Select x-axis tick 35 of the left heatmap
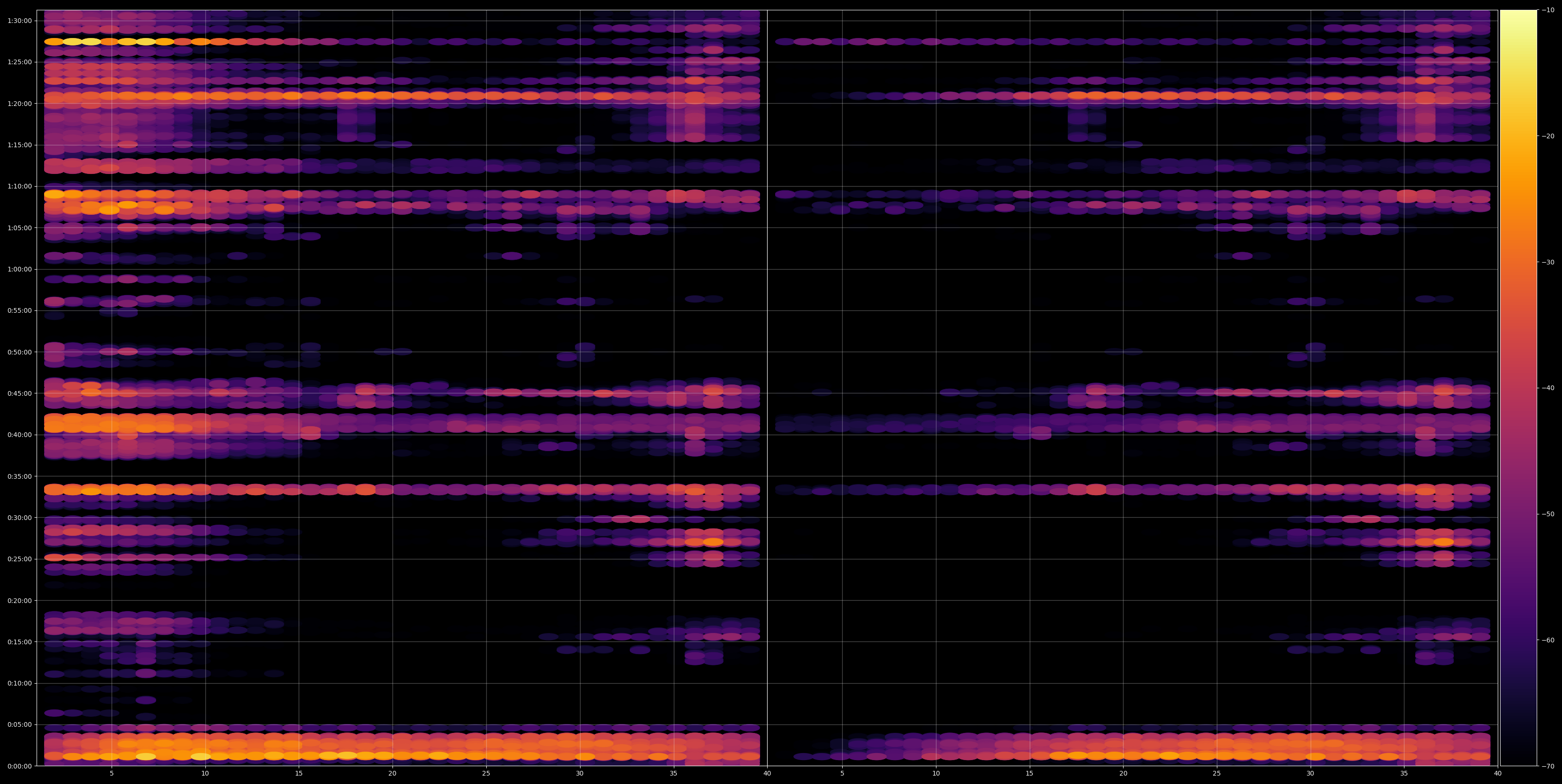This screenshot has width=1562, height=784. coord(674,774)
